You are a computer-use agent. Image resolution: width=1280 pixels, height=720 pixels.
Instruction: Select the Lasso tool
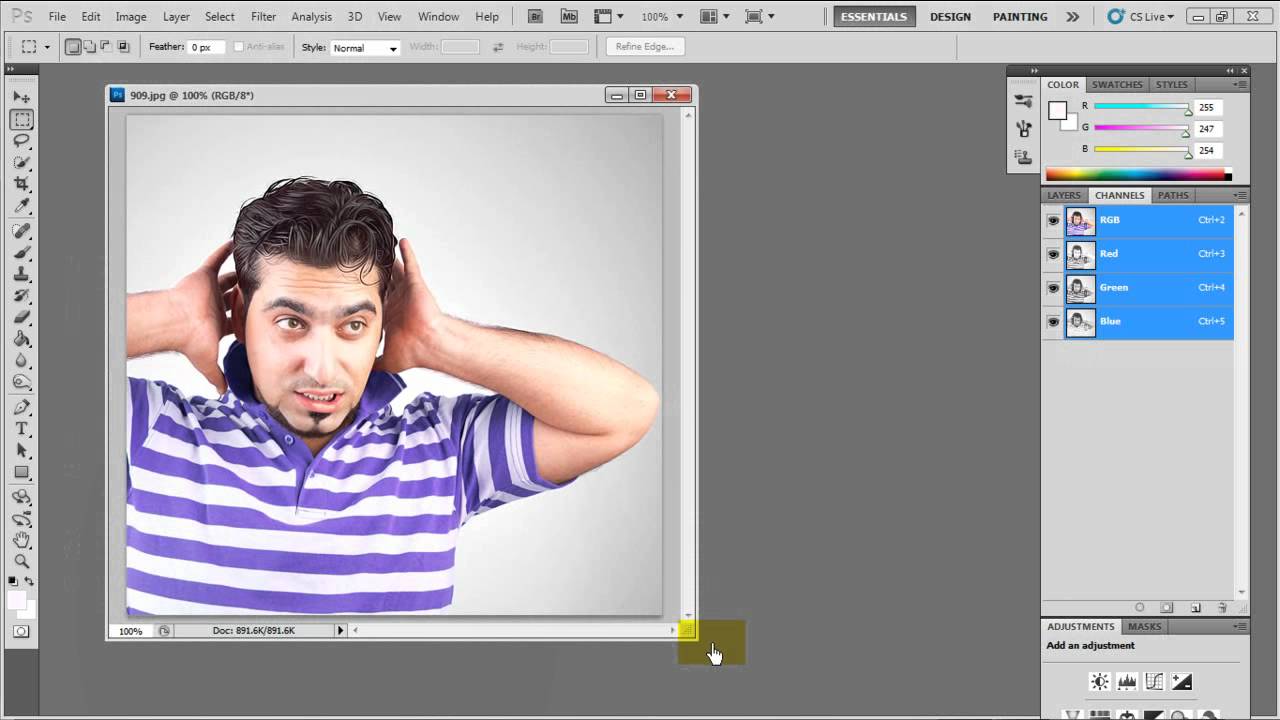click(21, 141)
